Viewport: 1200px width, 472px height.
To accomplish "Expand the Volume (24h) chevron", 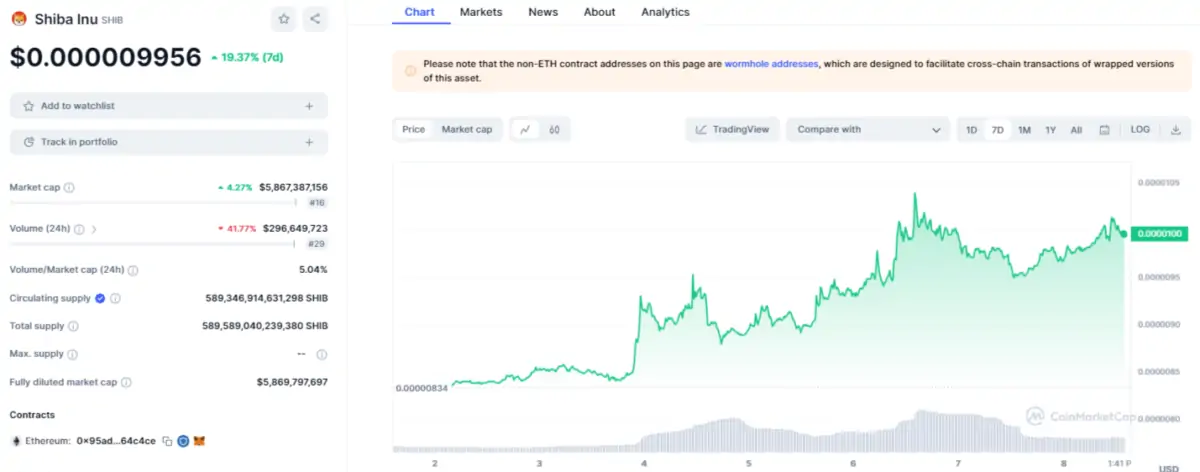I will [x=94, y=228].
